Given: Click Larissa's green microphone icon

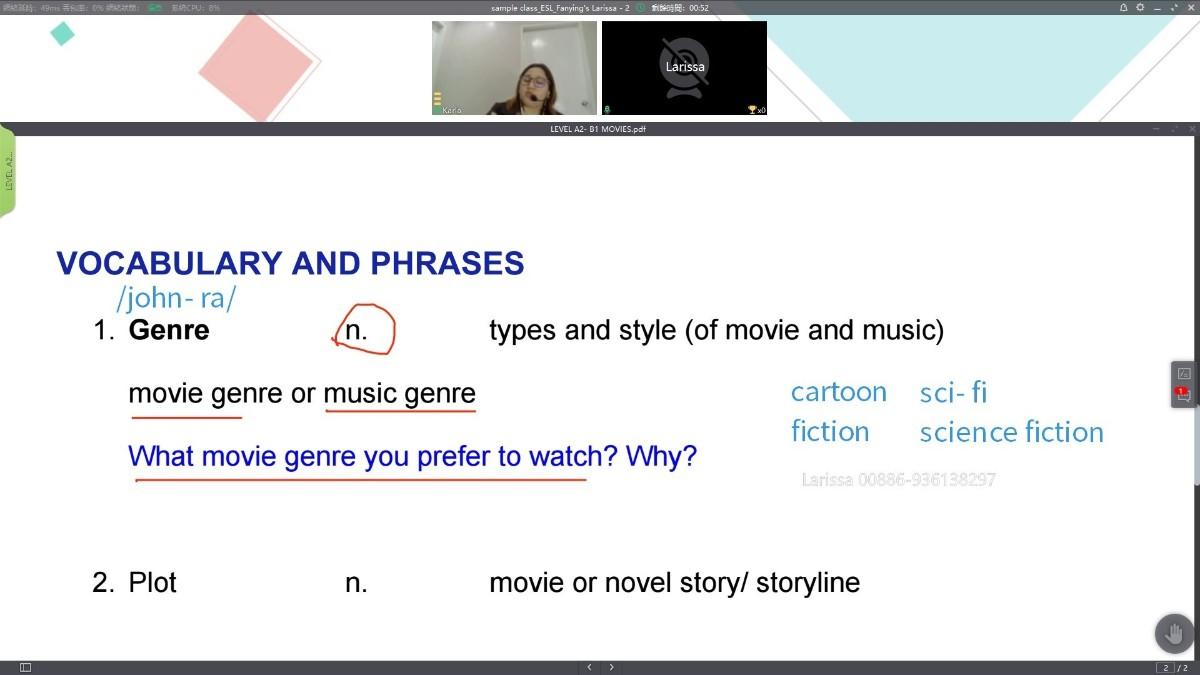Looking at the screenshot, I should click(x=607, y=110).
